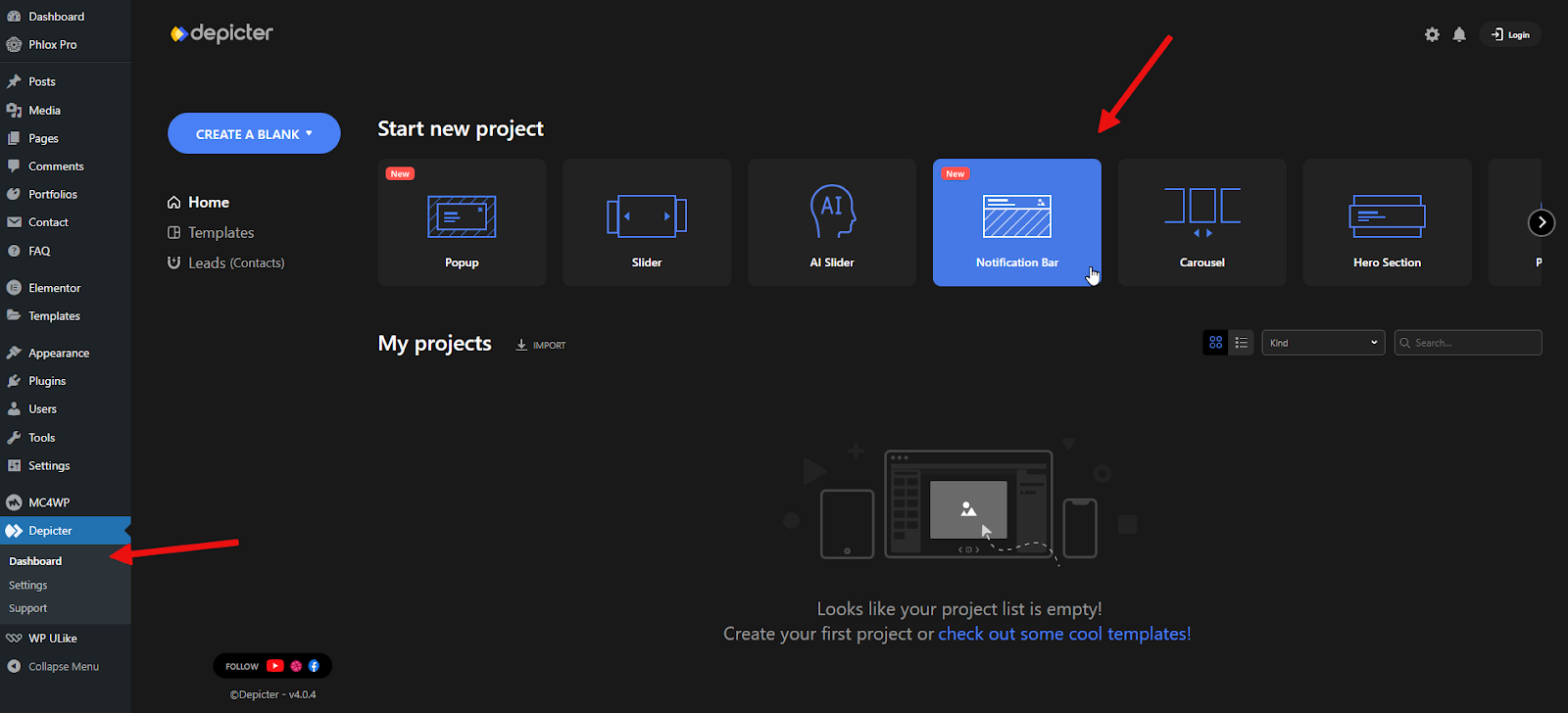Viewport: 1568px width, 713px height.
Task: Click the Posts pushpin icon in WordPress menu
Action: pos(14,81)
